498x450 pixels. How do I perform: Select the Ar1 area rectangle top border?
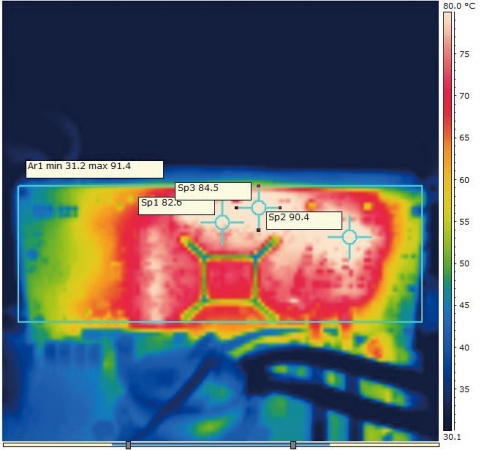(220, 186)
